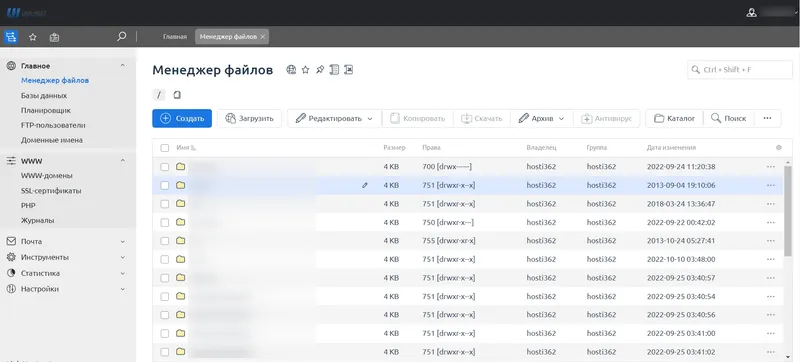Click the Каталог button
Image resolution: width=800 pixels, height=362 pixels.
[674, 118]
